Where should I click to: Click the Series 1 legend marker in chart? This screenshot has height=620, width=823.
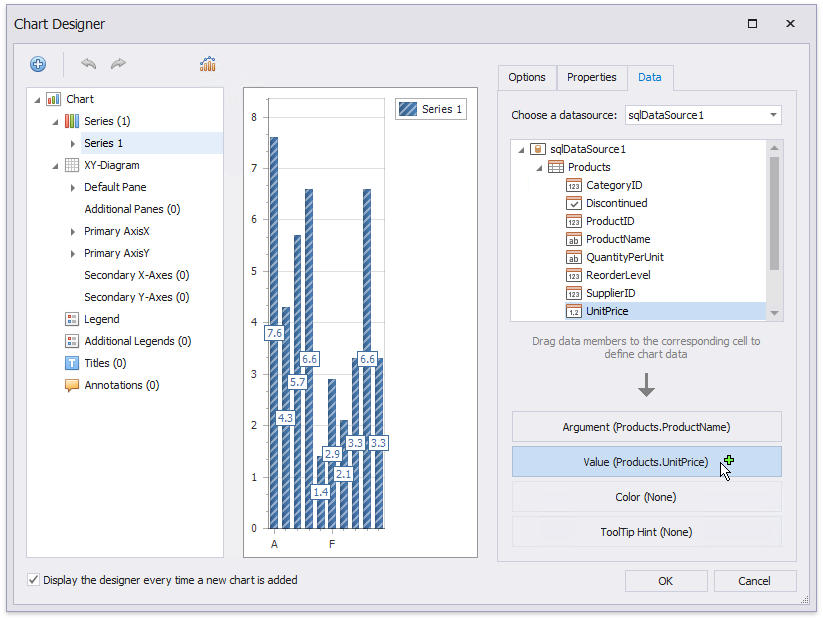(408, 109)
